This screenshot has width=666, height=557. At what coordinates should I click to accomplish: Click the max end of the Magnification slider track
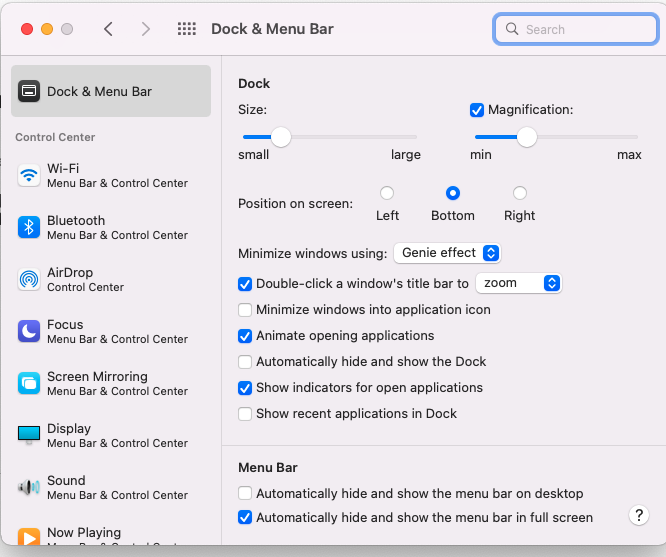[x=635, y=137]
